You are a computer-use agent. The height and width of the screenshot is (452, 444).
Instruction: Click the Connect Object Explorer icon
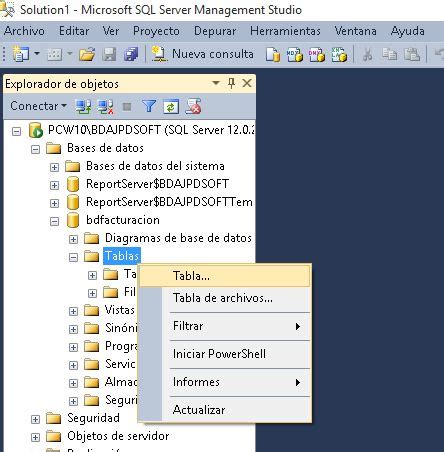point(83,107)
